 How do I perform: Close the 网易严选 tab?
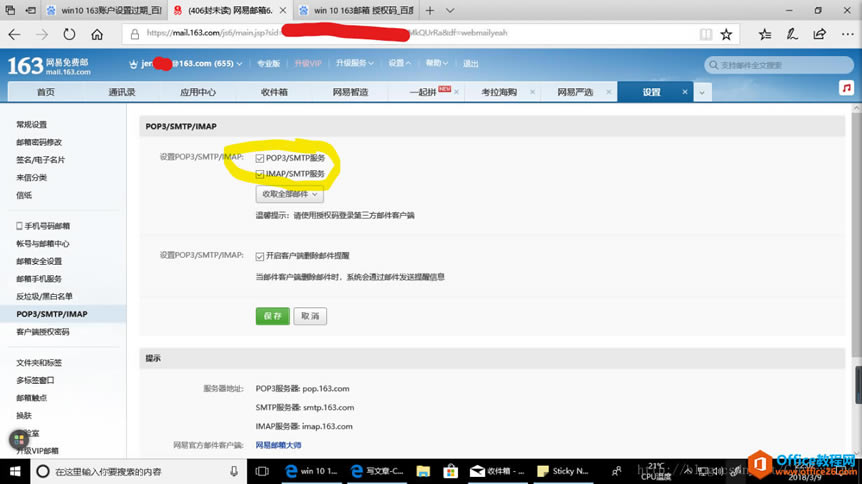pos(609,92)
